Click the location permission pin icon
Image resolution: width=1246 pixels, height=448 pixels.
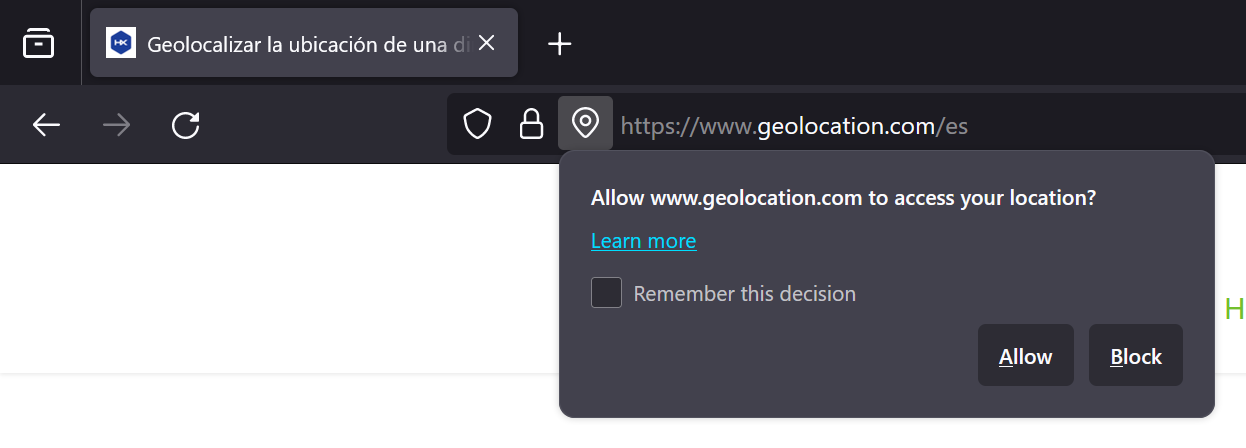point(585,124)
